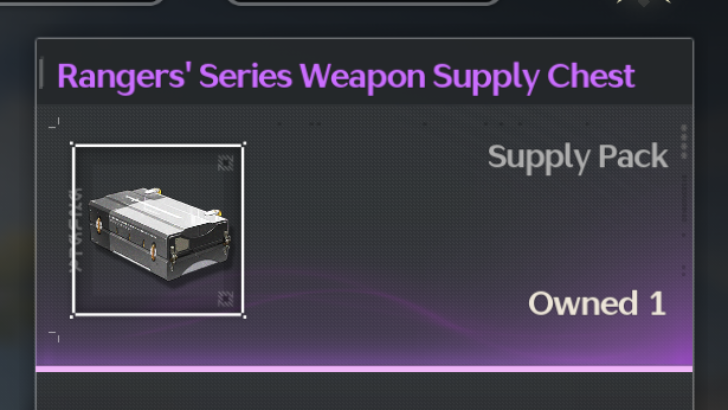Click the gold star icon at top
This screenshot has width=728, height=410.
tap(643, 2)
